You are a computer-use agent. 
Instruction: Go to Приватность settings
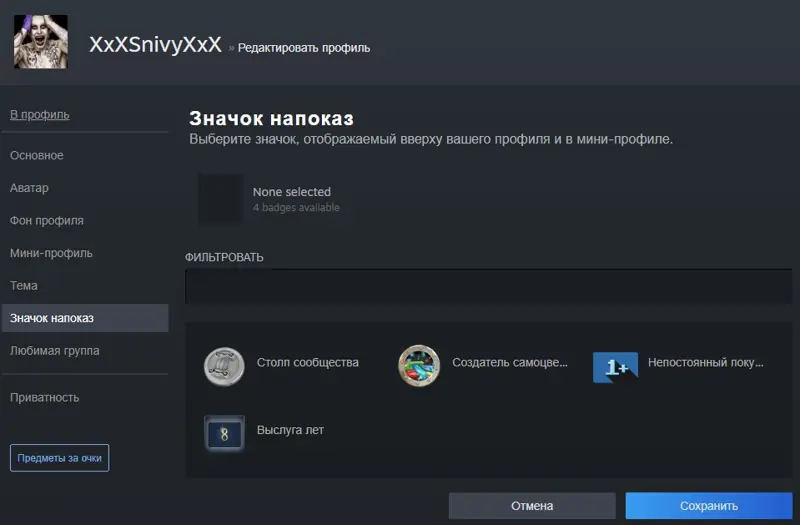click(x=44, y=397)
